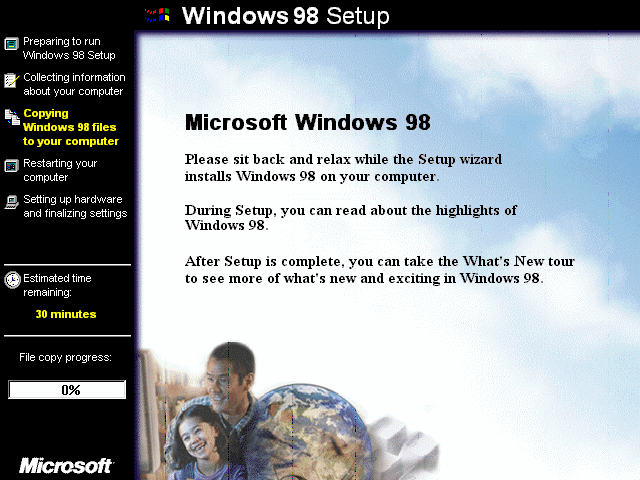Click the Microsoft Windows 98 heading
Image resolution: width=640 pixels, height=480 pixels.
[307, 122]
